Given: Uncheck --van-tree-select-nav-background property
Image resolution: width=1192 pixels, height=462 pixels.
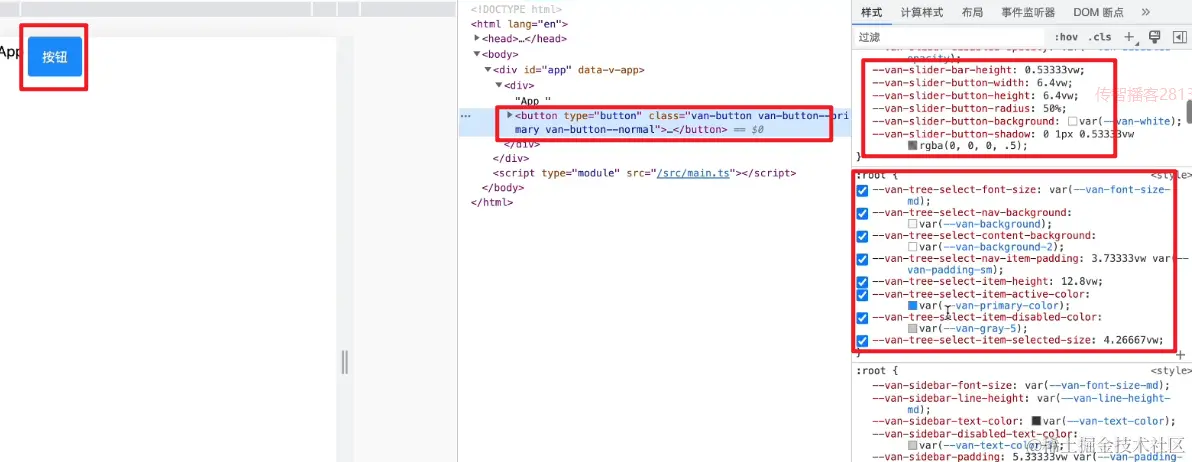Looking at the screenshot, I should click(x=862, y=214).
